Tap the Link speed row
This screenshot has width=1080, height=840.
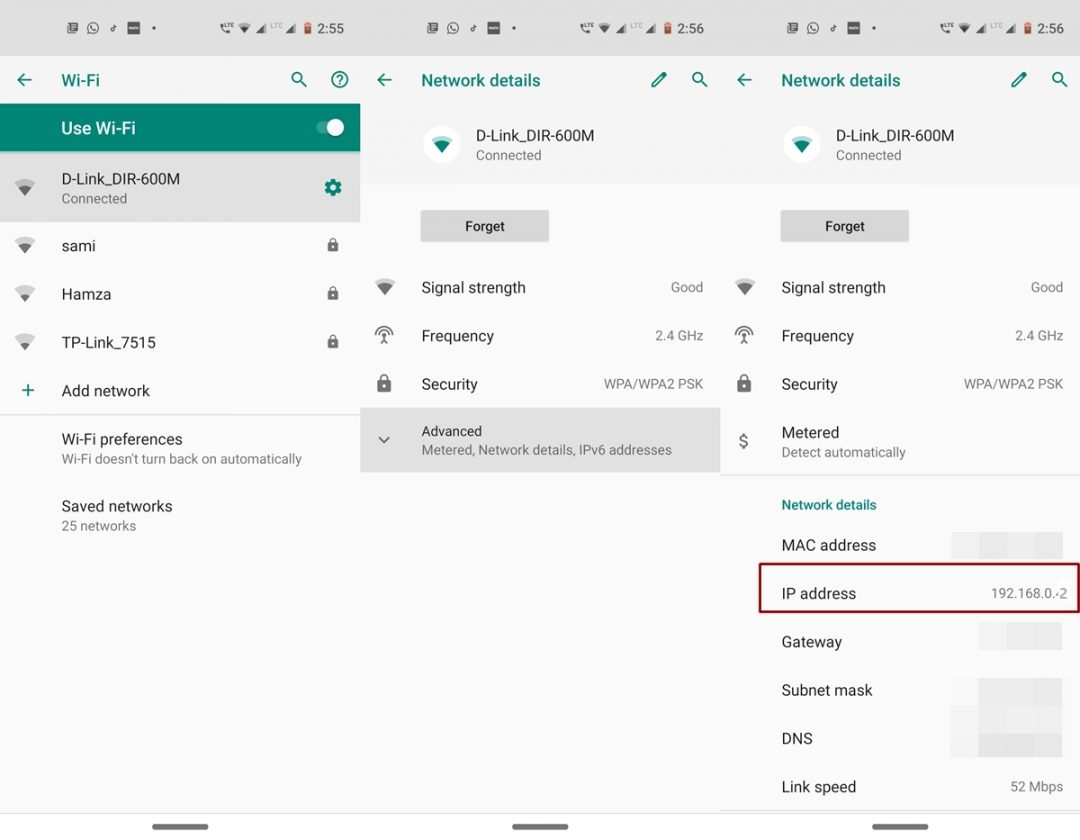pyautogui.click(x=900, y=787)
